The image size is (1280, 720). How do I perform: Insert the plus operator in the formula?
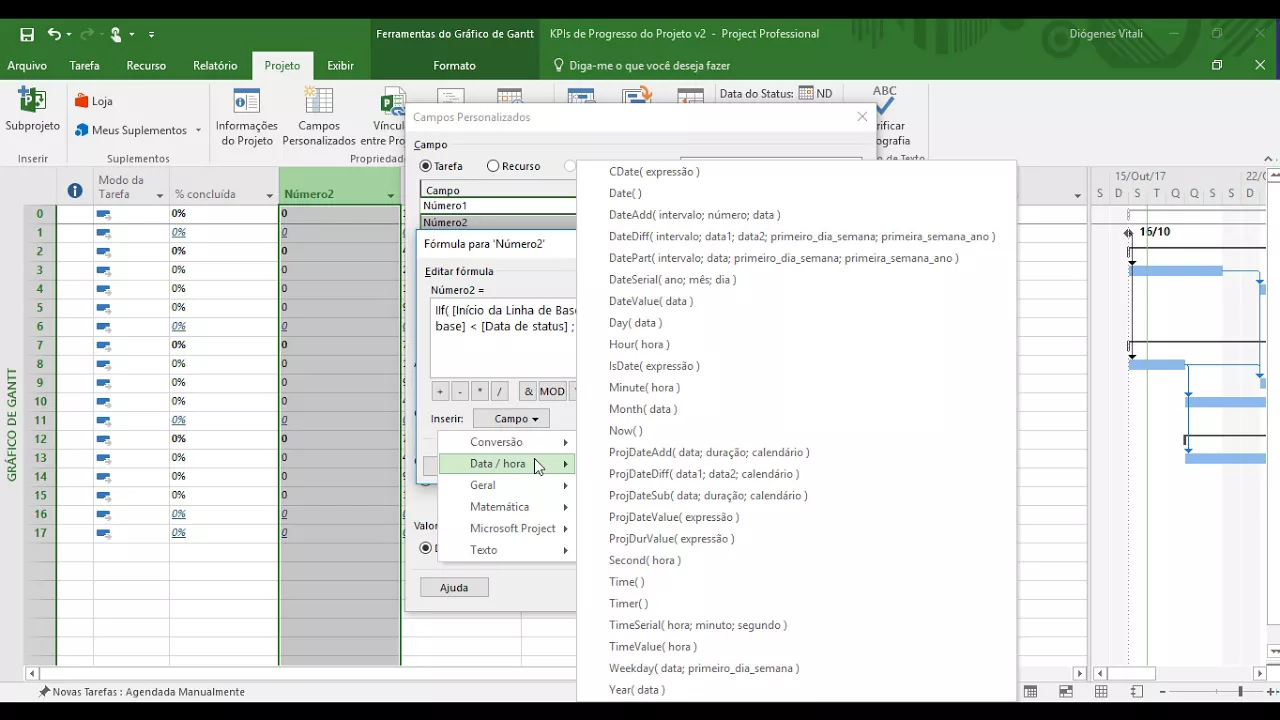point(439,391)
